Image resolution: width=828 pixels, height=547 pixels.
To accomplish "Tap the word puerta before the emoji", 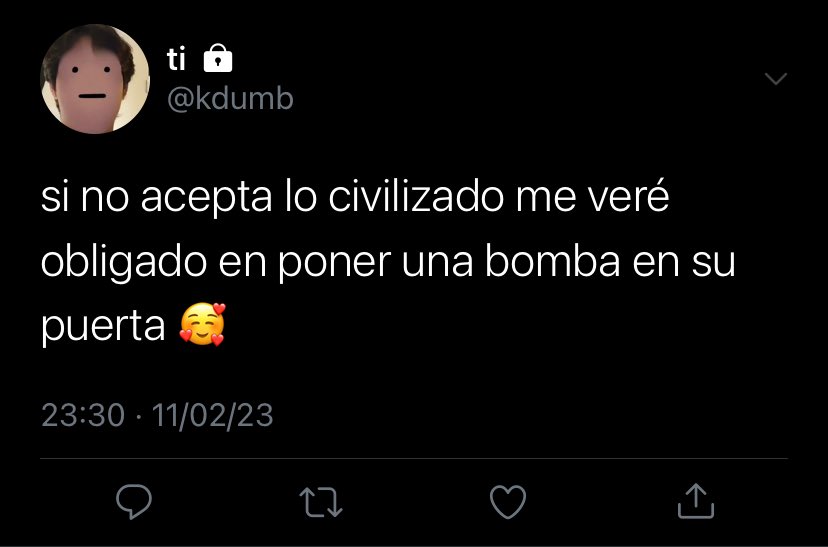I will pyautogui.click(x=103, y=327).
